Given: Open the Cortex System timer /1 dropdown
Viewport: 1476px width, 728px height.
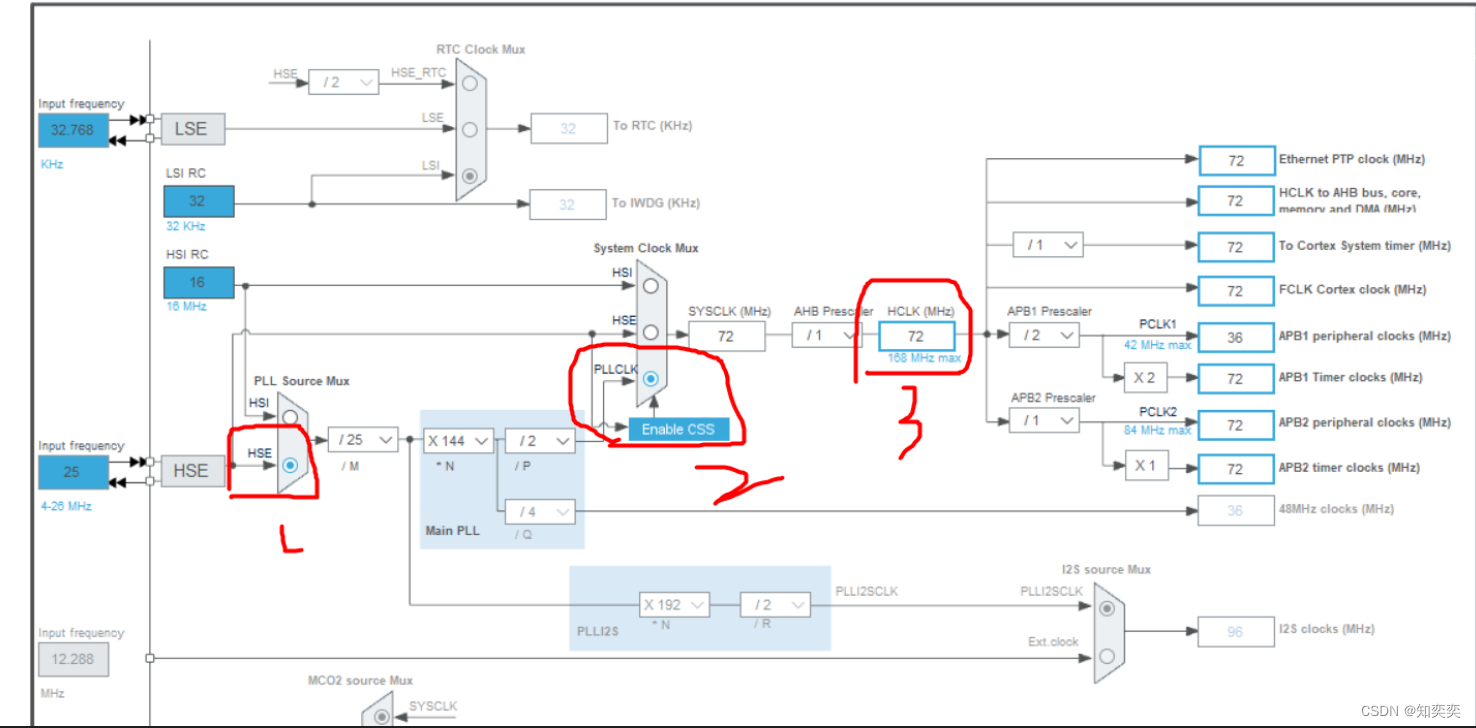Looking at the screenshot, I should (1048, 244).
